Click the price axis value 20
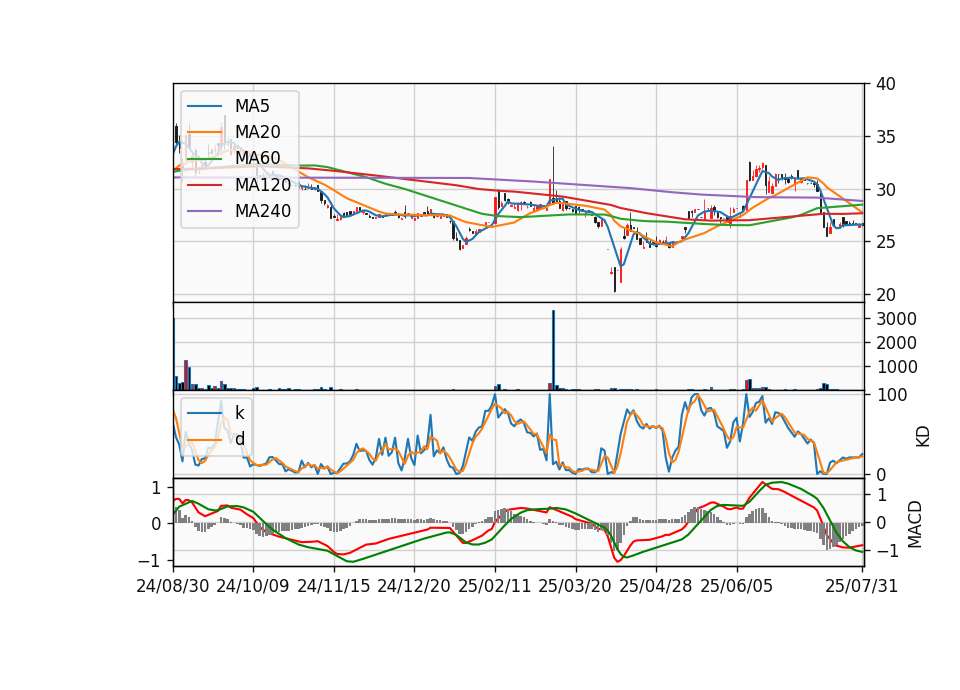The height and width of the screenshot is (690, 960). (884, 295)
